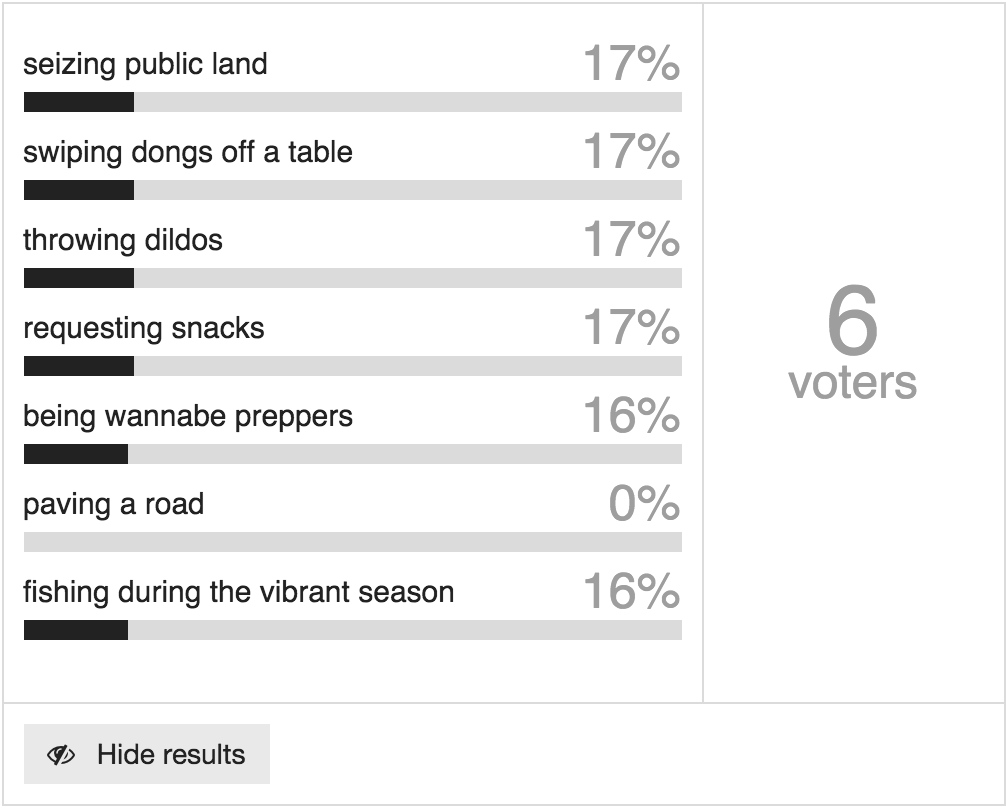This screenshot has width=1006, height=808.
Task: Select the 'paving a road' option label
Action: (x=114, y=504)
